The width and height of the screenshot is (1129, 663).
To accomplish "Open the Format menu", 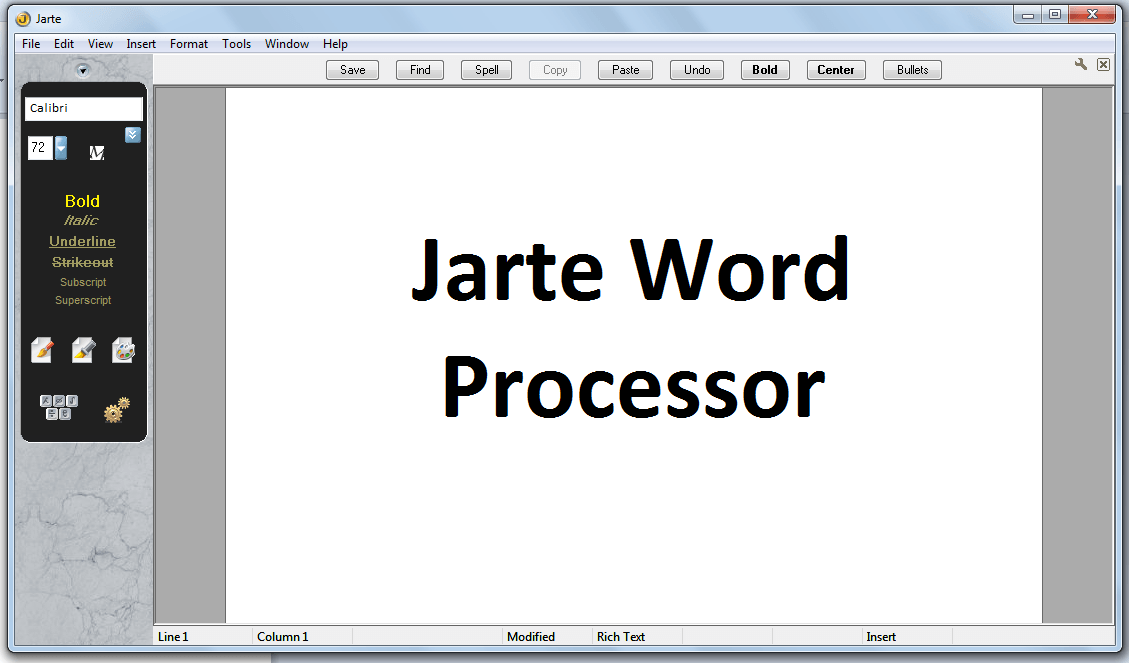I will 189,44.
